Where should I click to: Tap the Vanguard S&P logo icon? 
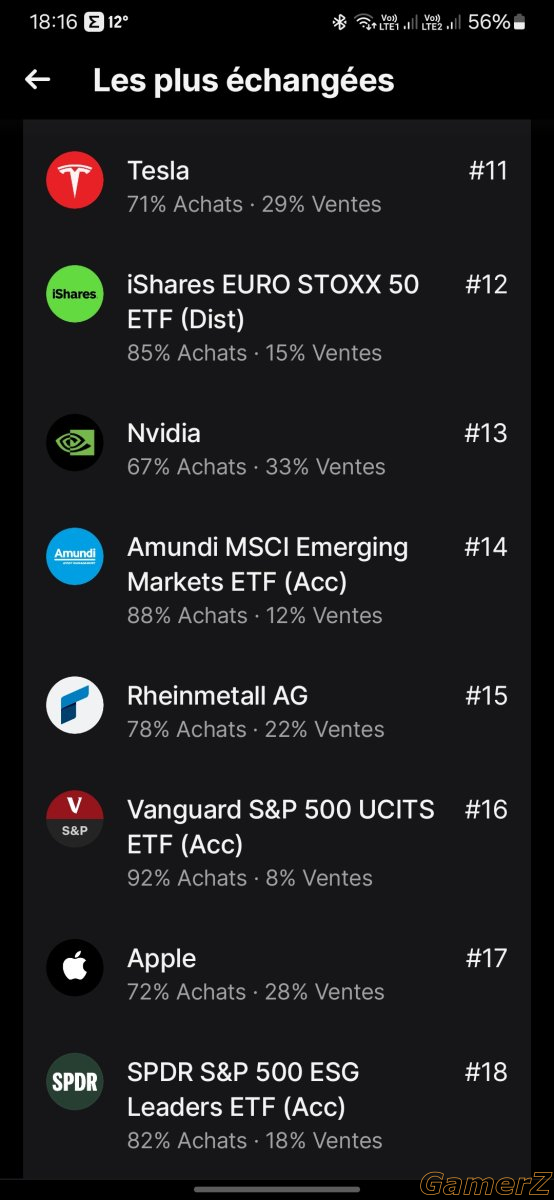(75, 819)
